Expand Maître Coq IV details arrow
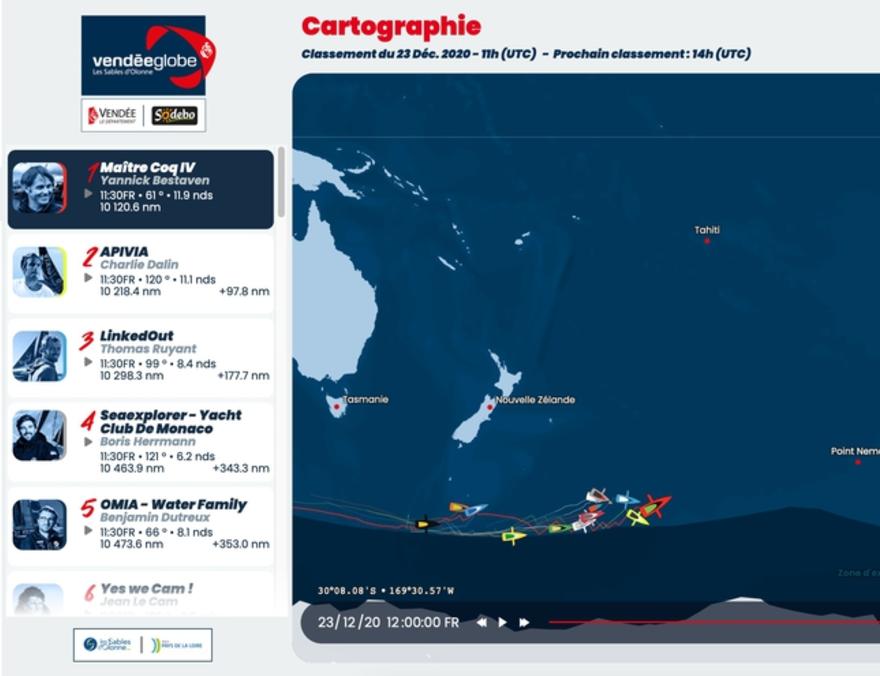Screen dimensions: 880x676 (88, 194)
